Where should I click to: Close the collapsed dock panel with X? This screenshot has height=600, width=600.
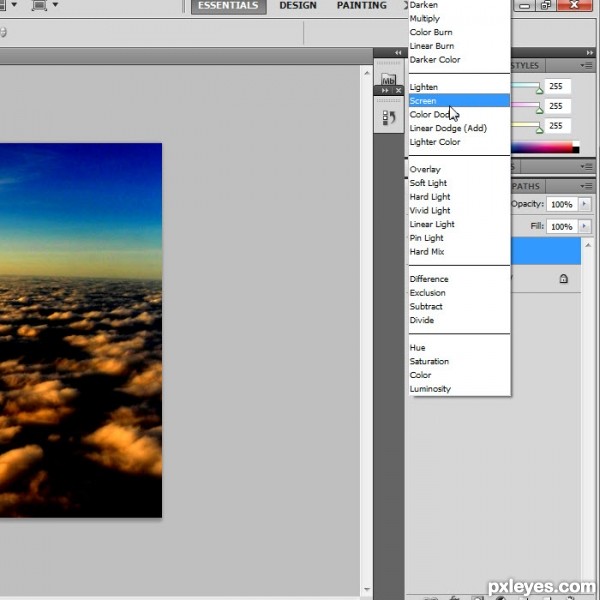[x=398, y=90]
